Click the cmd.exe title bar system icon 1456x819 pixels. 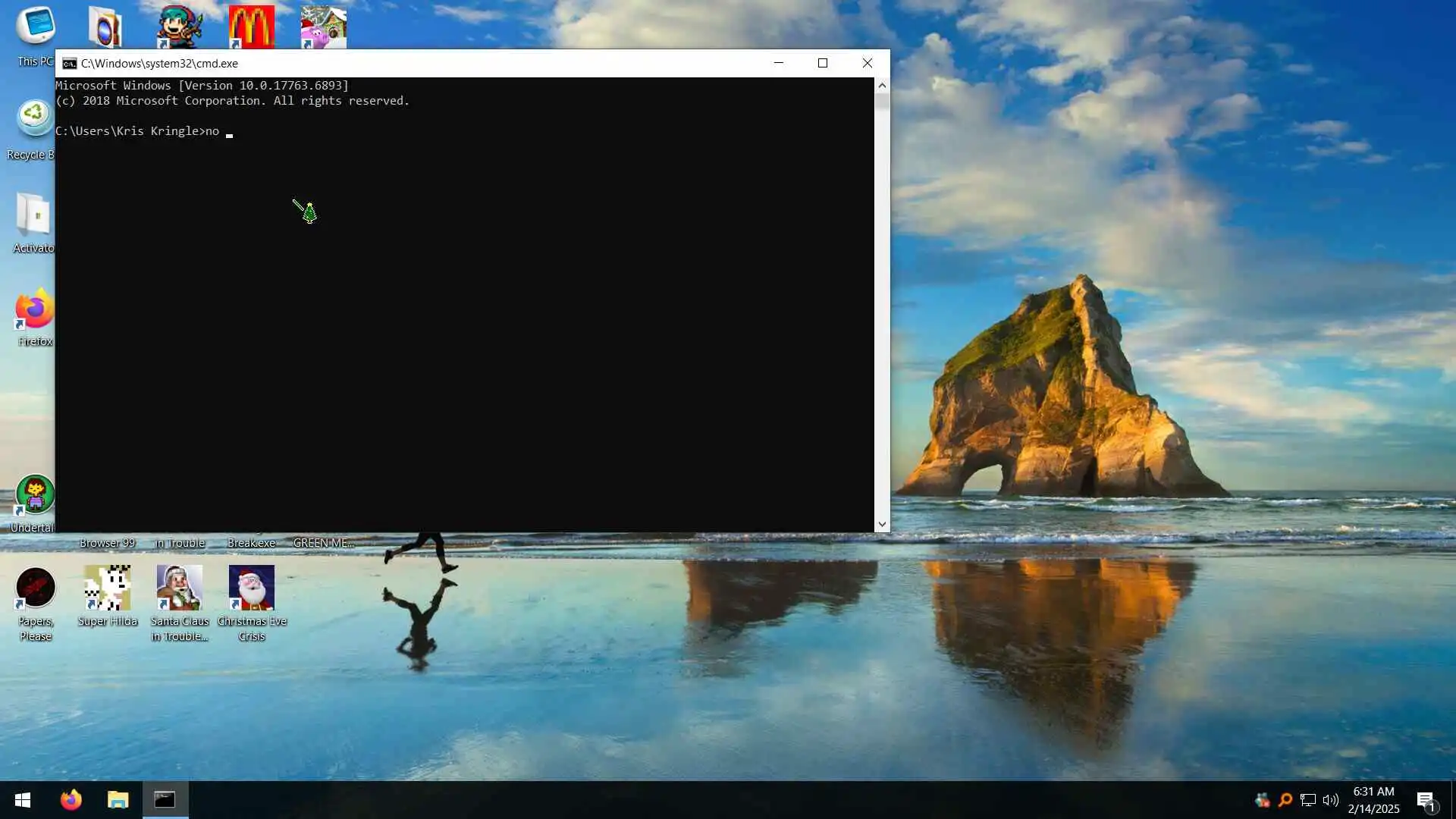point(69,64)
